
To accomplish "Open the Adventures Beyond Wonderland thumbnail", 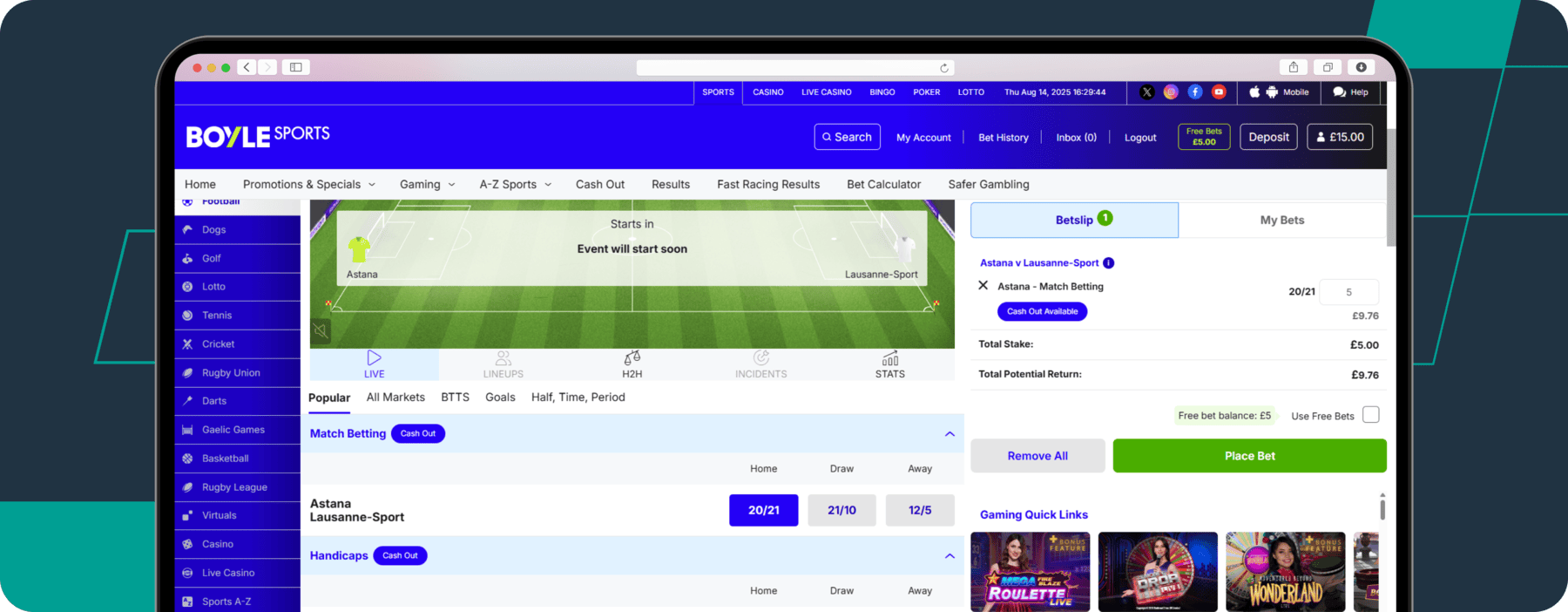I will (1286, 572).
